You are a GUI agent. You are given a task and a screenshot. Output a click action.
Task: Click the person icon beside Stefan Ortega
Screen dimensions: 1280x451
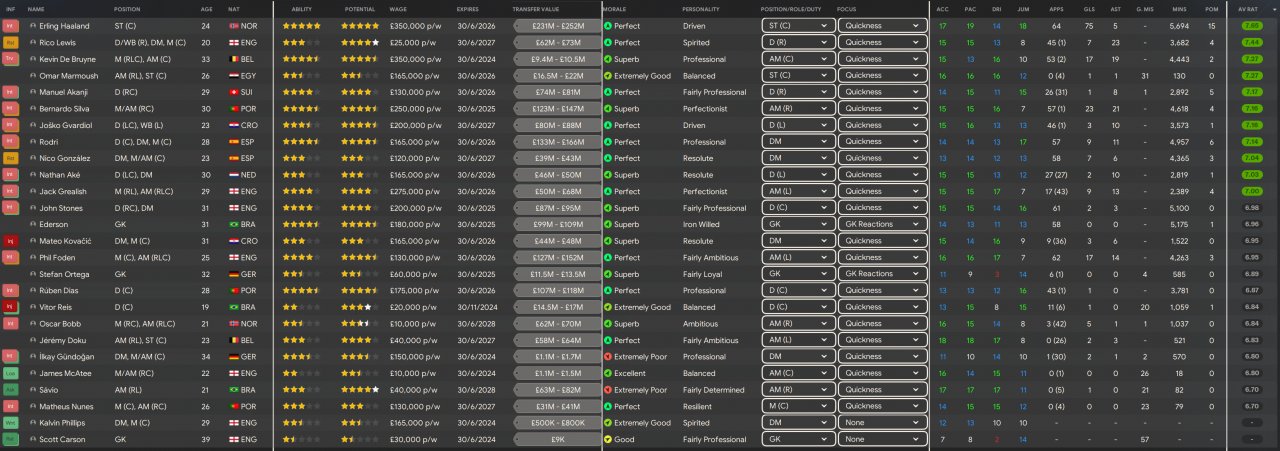point(33,273)
